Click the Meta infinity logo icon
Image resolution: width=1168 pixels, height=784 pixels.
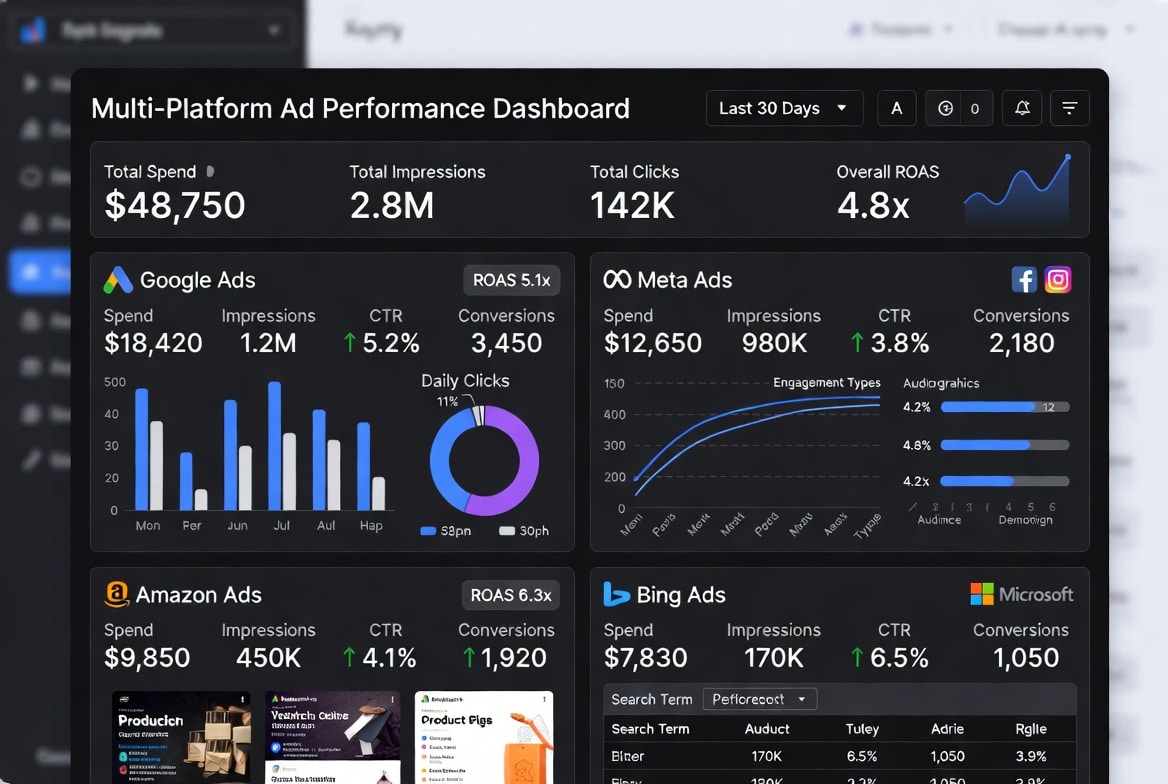(617, 279)
